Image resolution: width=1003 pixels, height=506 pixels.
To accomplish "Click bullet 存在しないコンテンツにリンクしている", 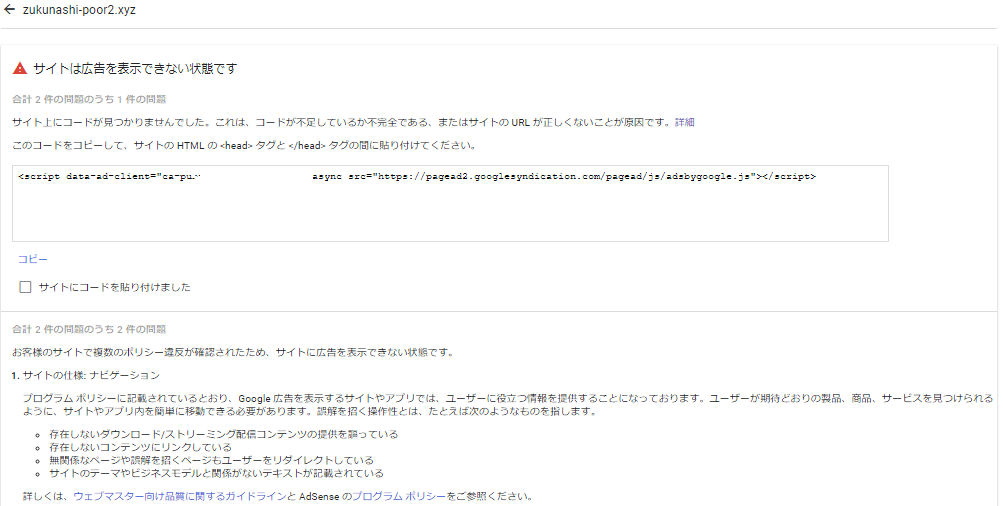I will pos(141,447).
